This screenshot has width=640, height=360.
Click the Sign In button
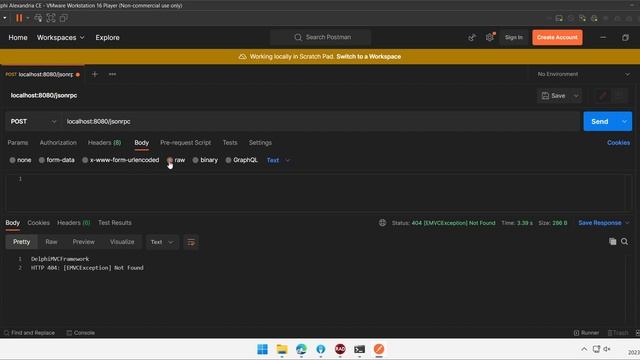(513, 38)
